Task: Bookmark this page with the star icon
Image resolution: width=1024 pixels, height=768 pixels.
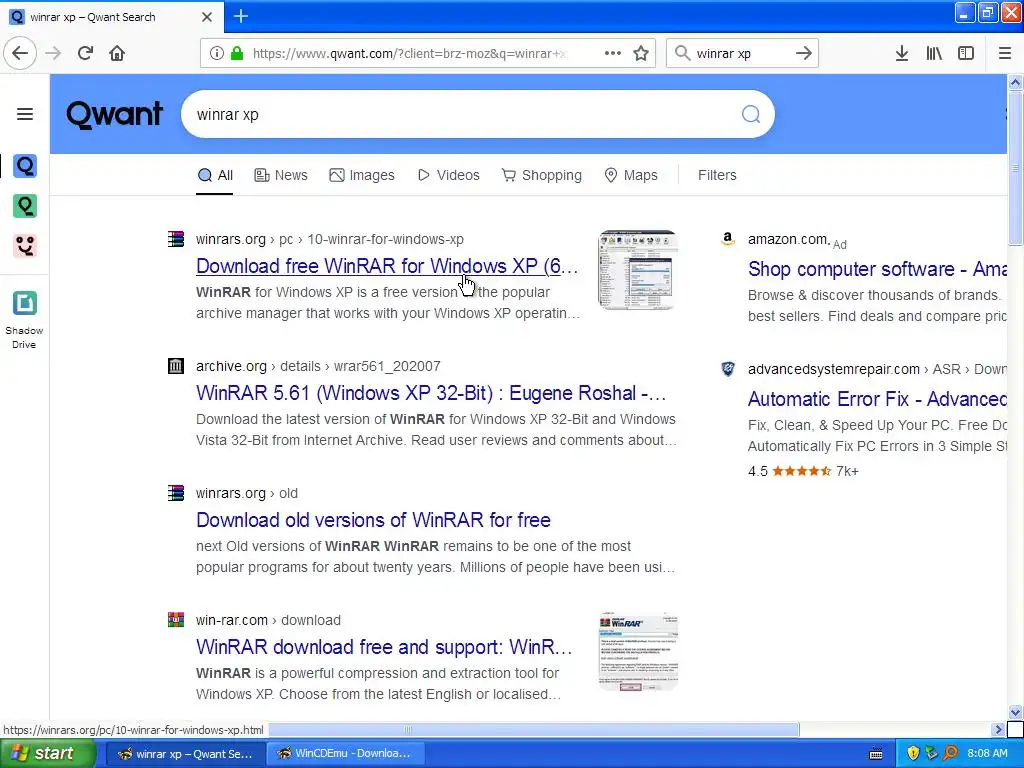Action: [x=641, y=53]
